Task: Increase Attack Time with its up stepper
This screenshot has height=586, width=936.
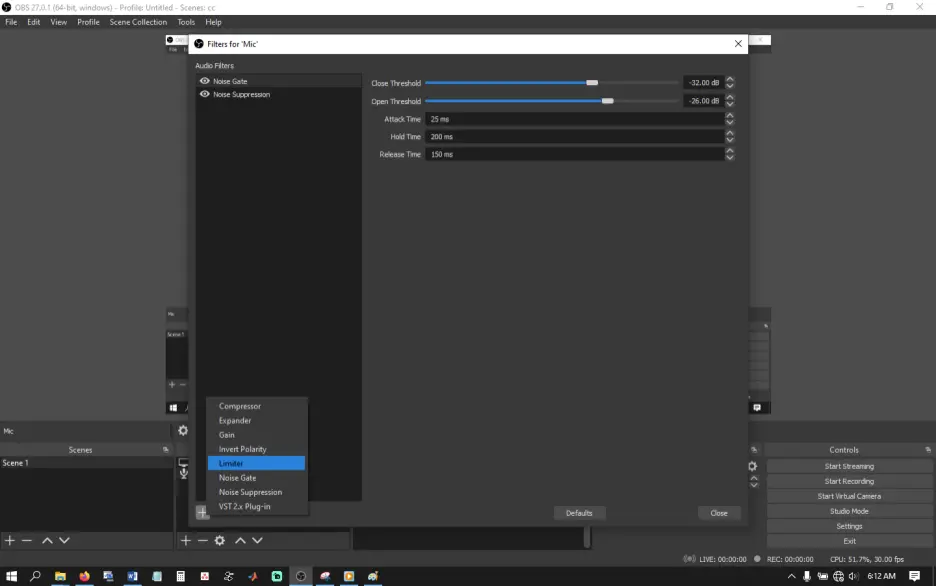Action: pos(729,115)
